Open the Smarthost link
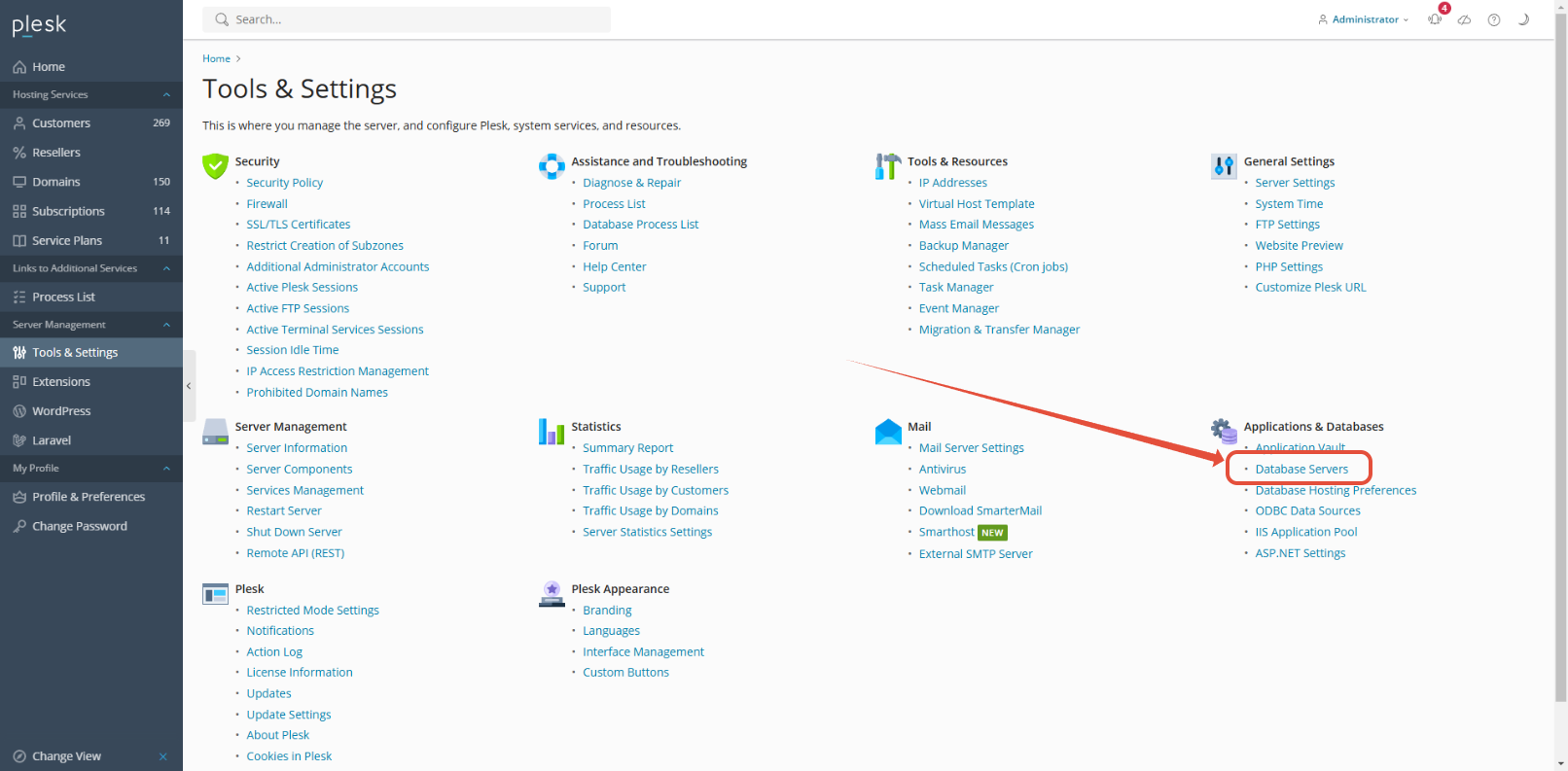Screen dimensions: 1568x771 click(946, 532)
